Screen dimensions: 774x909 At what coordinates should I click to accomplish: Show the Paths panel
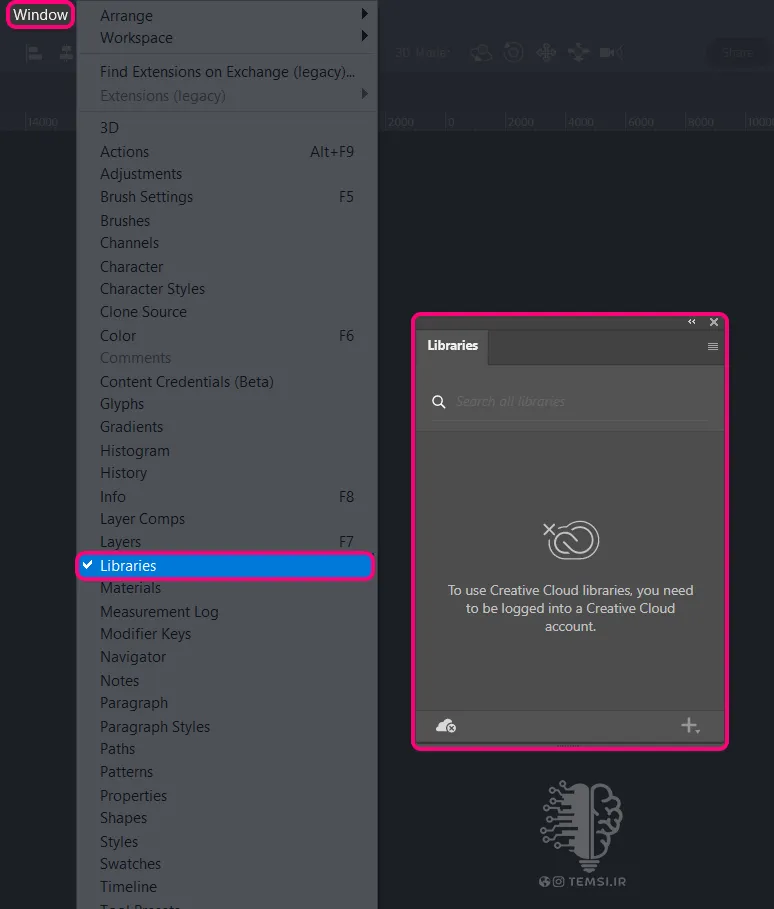[227, 748]
